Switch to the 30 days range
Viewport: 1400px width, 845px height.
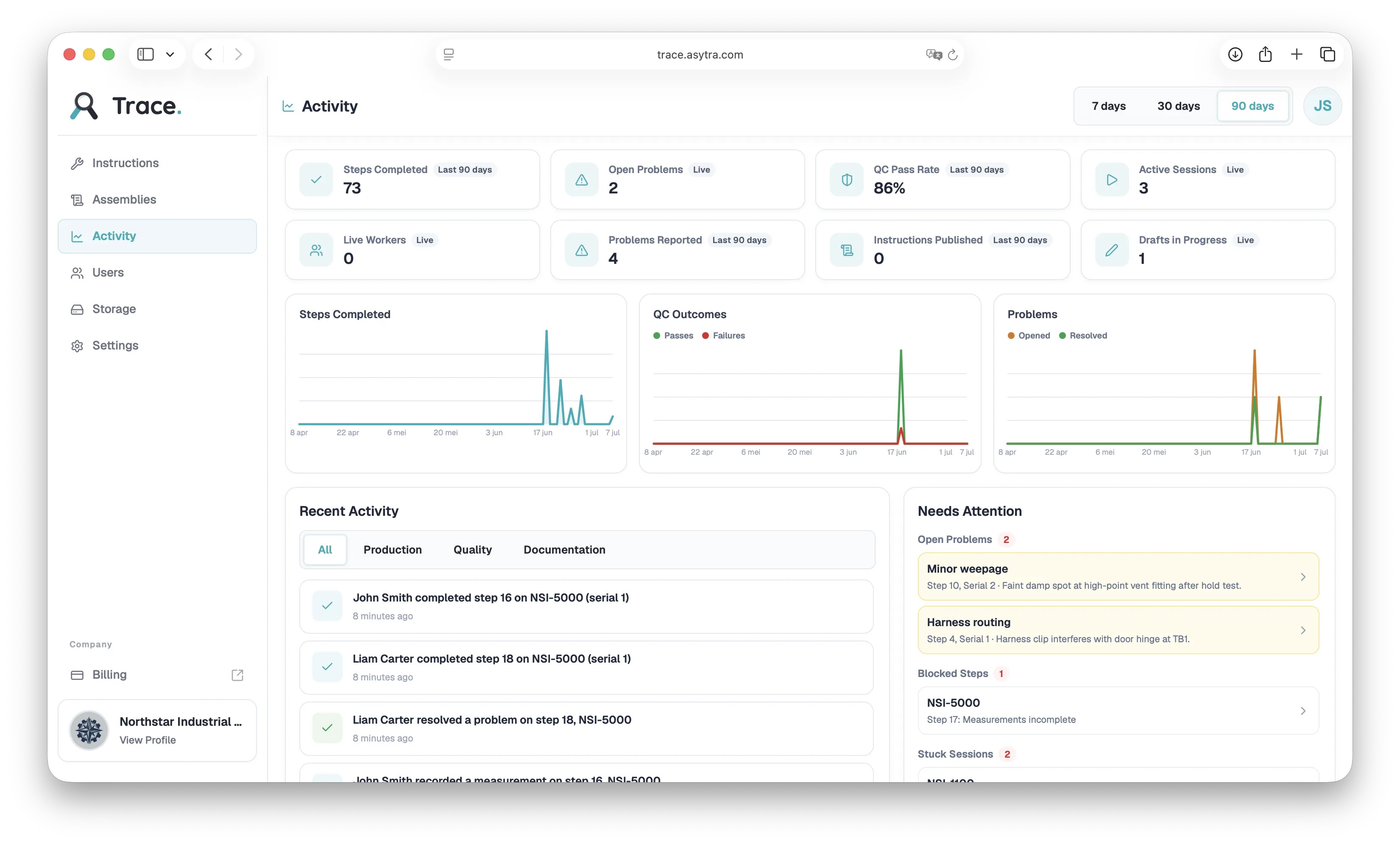1178,106
